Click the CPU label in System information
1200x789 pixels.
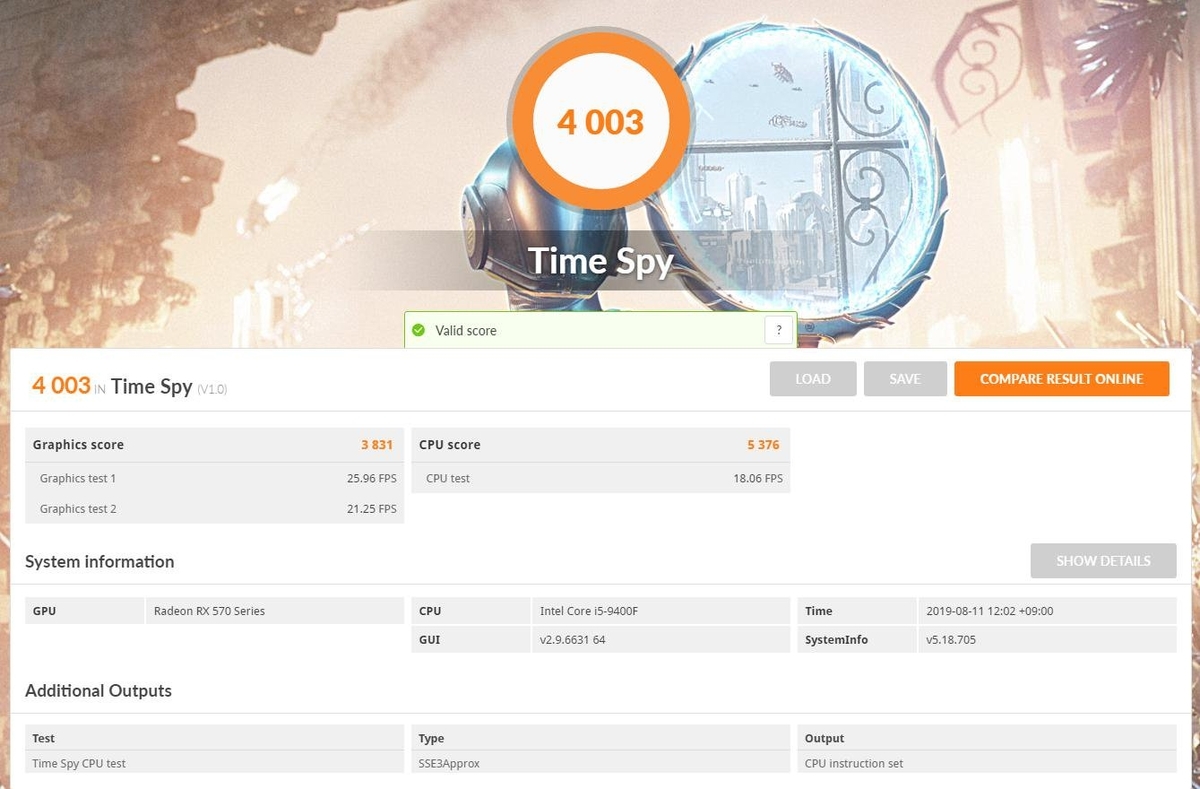pyautogui.click(x=470, y=611)
